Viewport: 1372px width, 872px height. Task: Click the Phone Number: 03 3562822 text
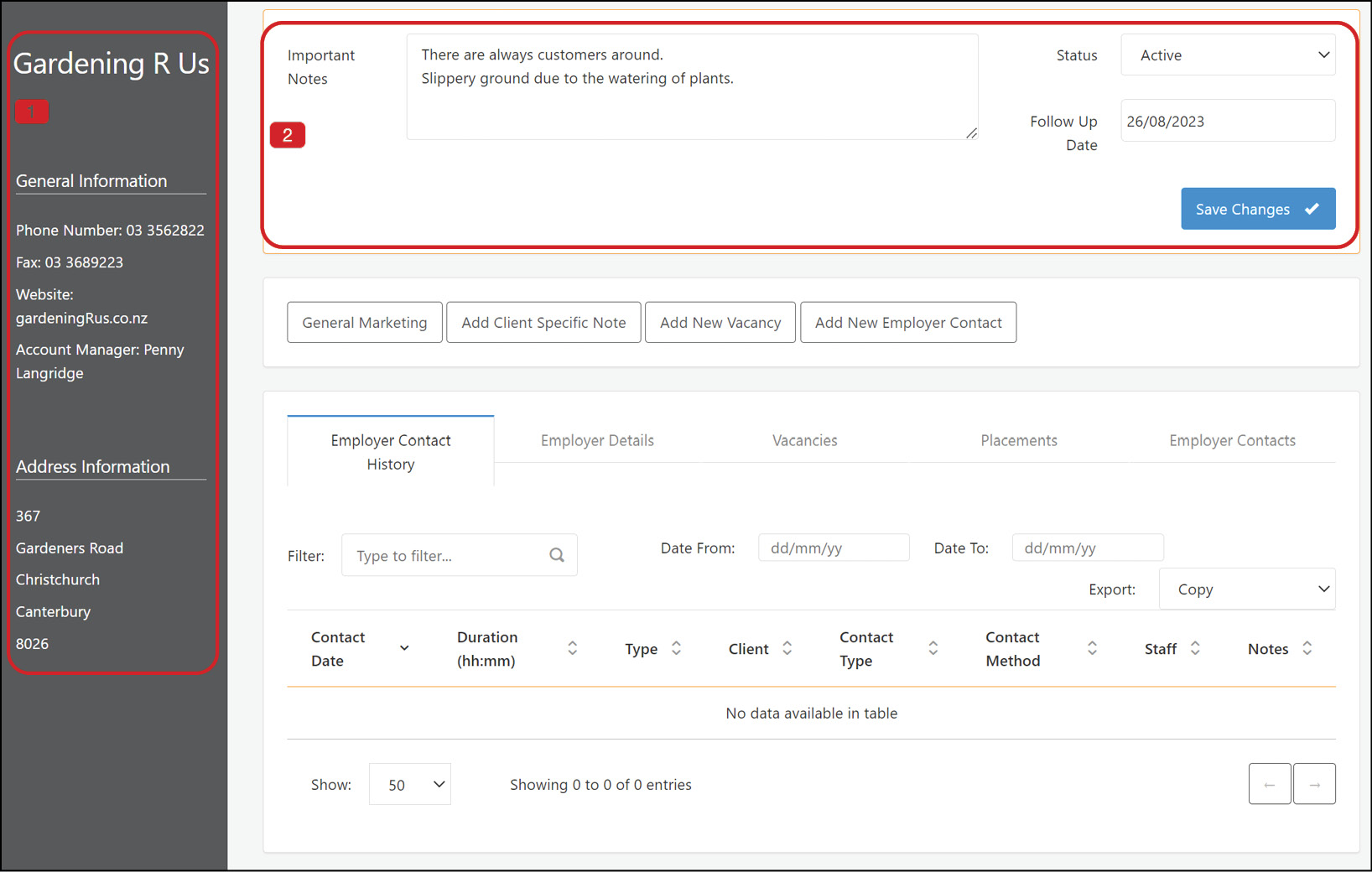(110, 230)
